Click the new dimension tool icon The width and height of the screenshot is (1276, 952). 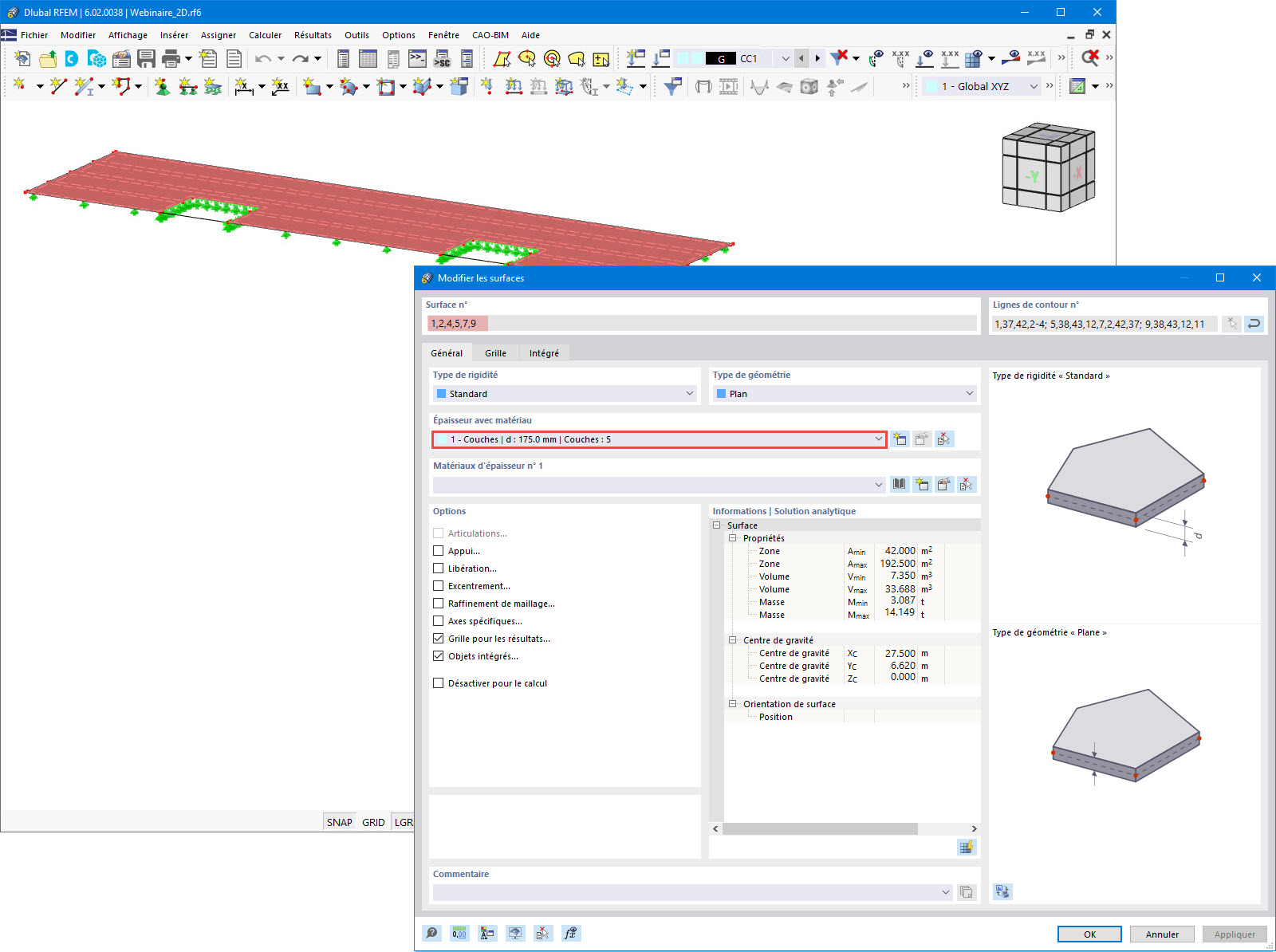click(244, 86)
